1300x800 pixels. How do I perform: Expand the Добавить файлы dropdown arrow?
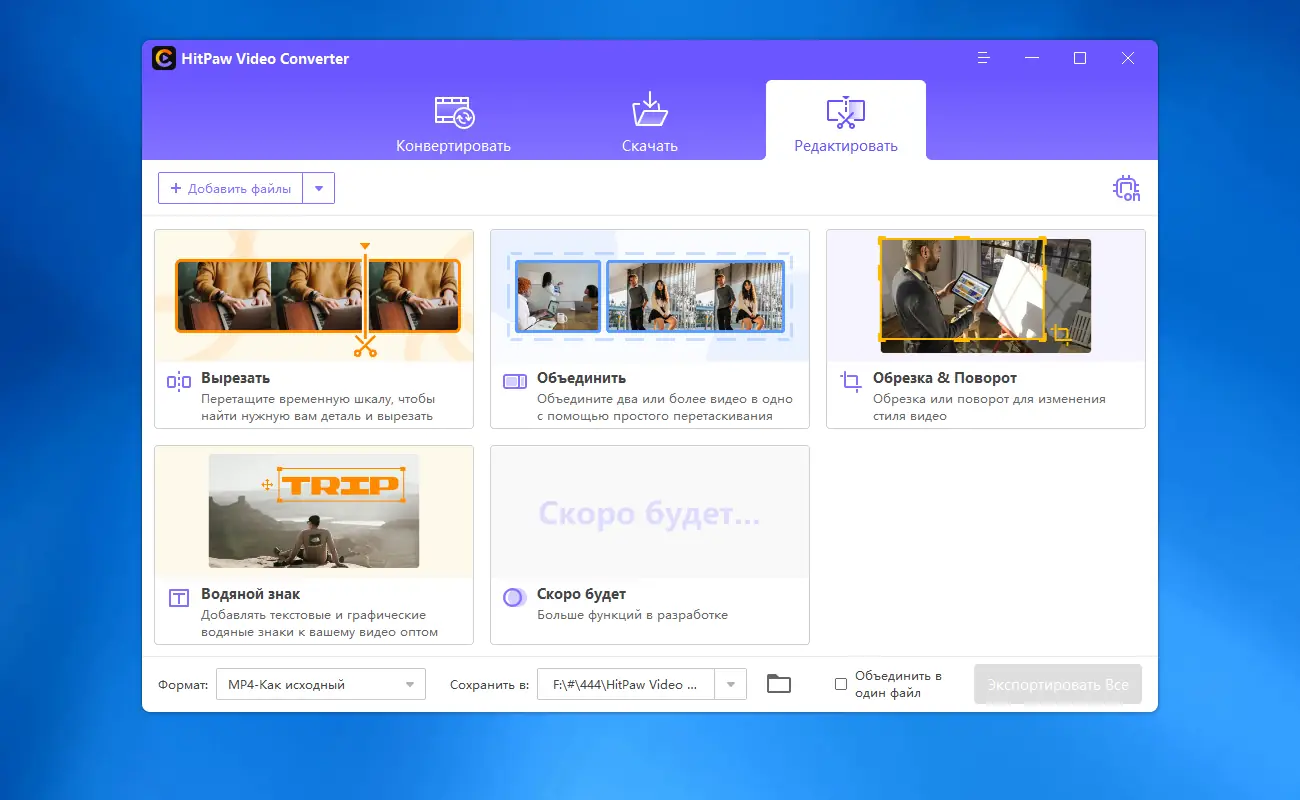click(319, 188)
